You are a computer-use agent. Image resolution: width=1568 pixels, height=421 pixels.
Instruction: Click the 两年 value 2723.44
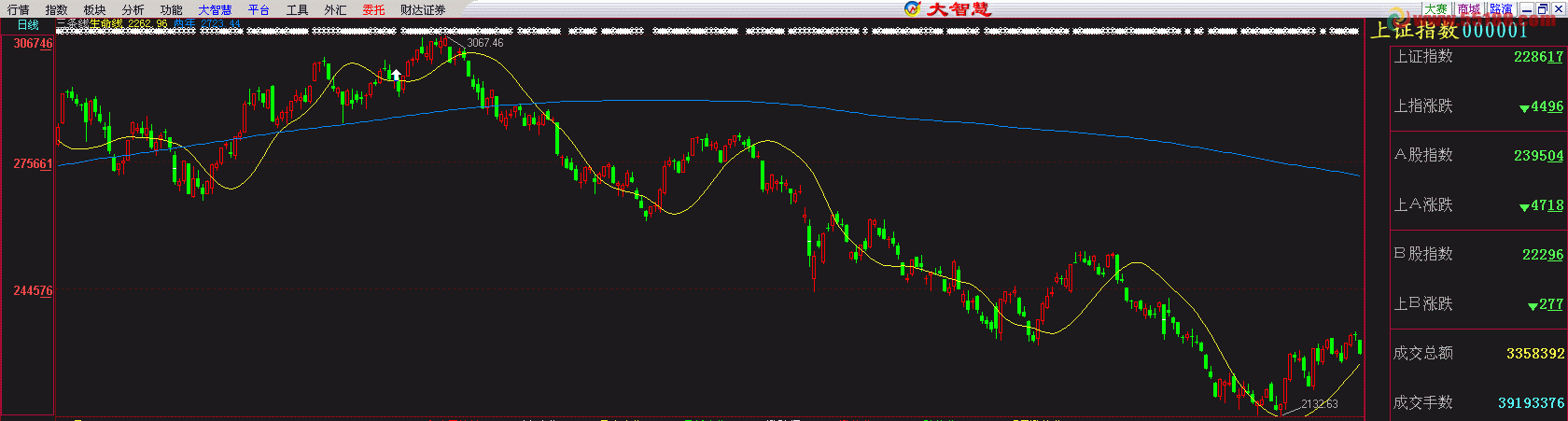pyautogui.click(x=220, y=24)
